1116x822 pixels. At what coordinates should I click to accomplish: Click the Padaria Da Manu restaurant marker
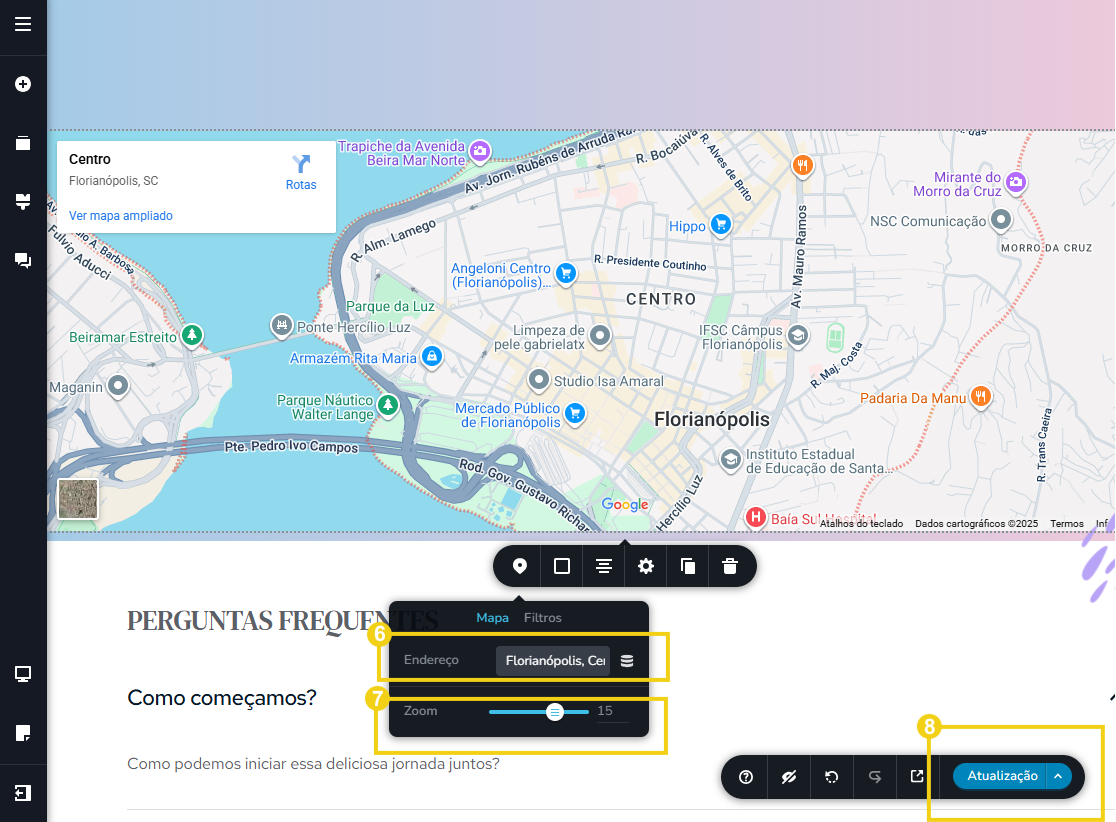tap(981, 396)
